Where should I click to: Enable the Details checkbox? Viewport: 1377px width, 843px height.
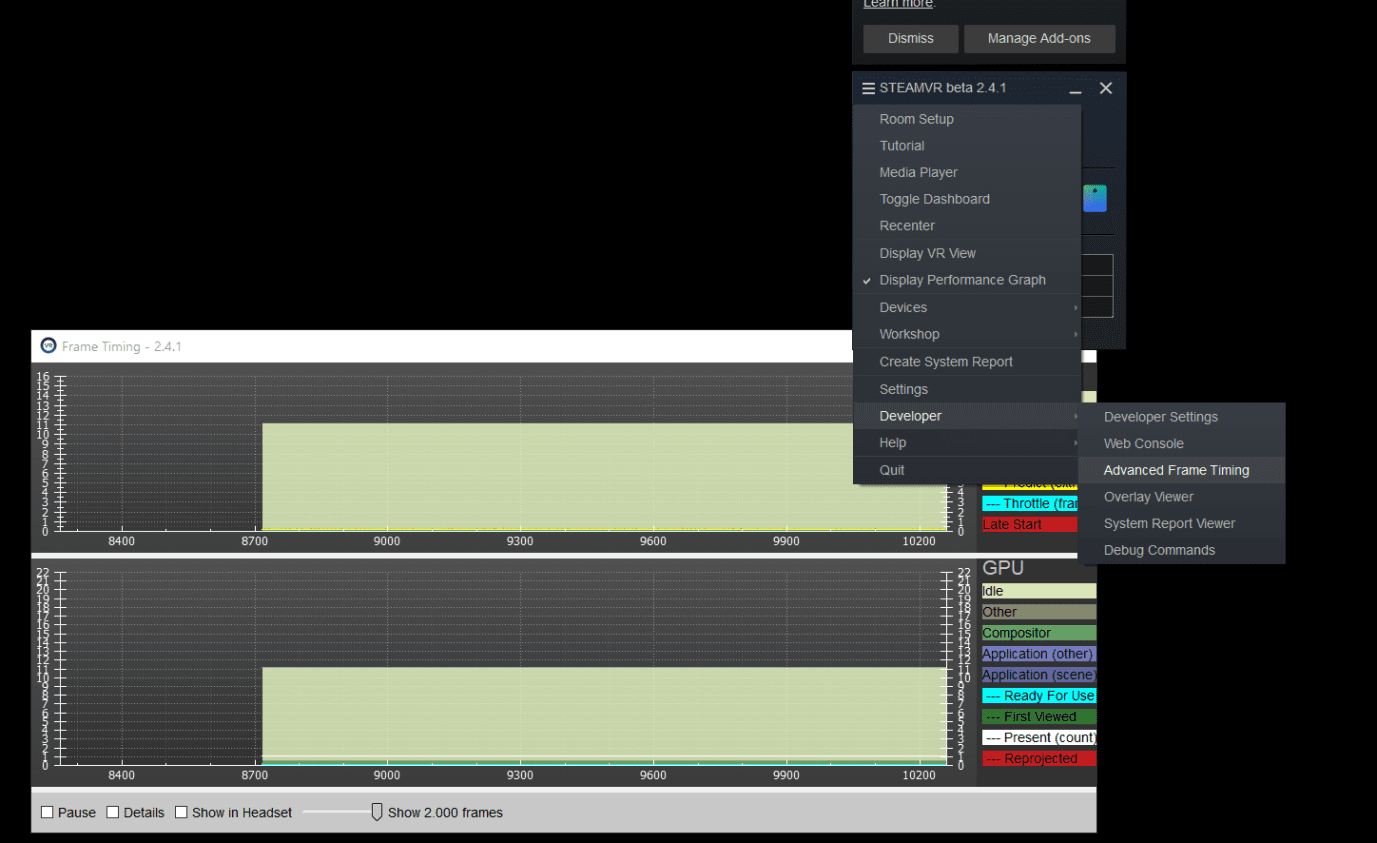coord(113,812)
